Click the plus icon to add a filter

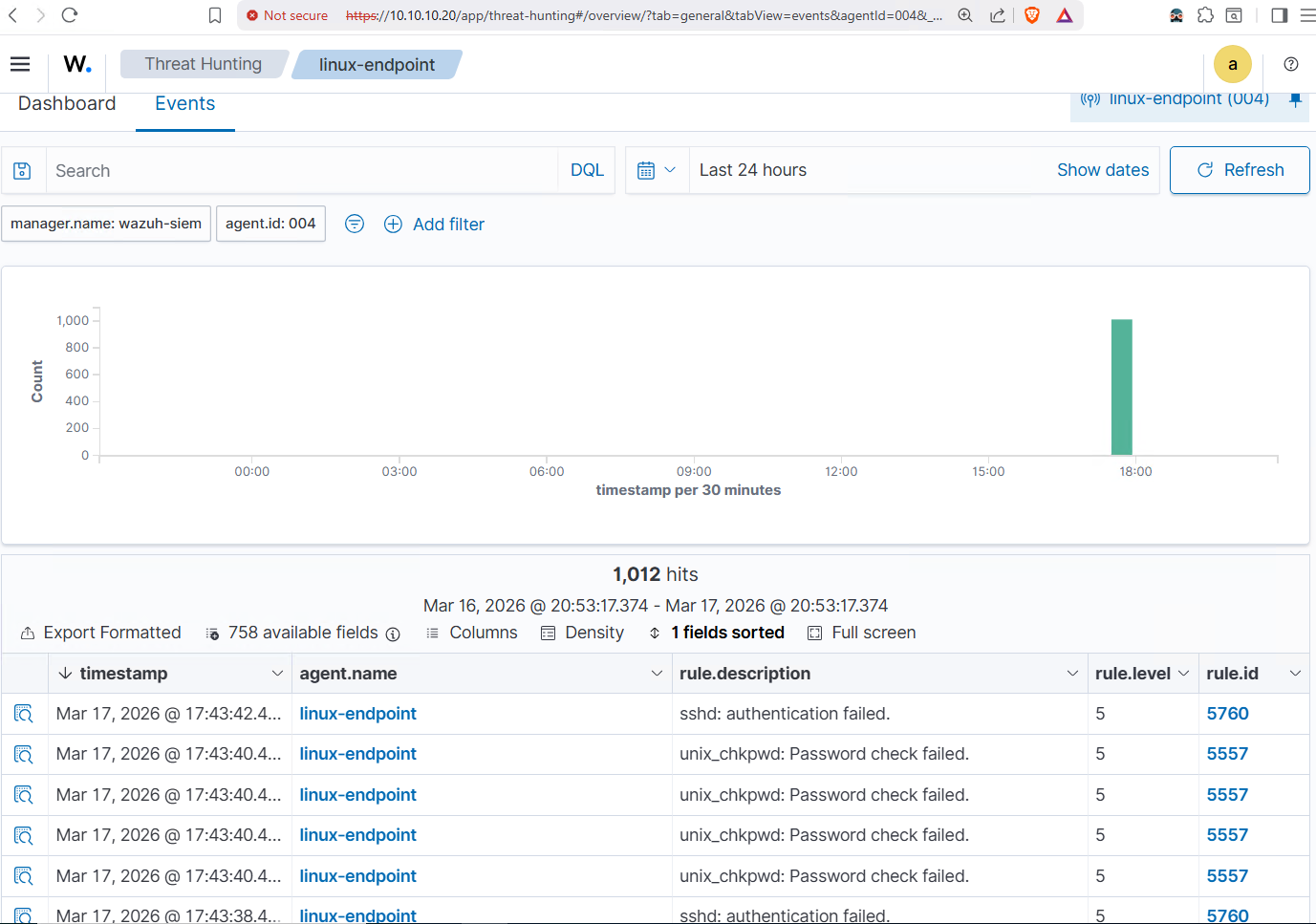[393, 224]
